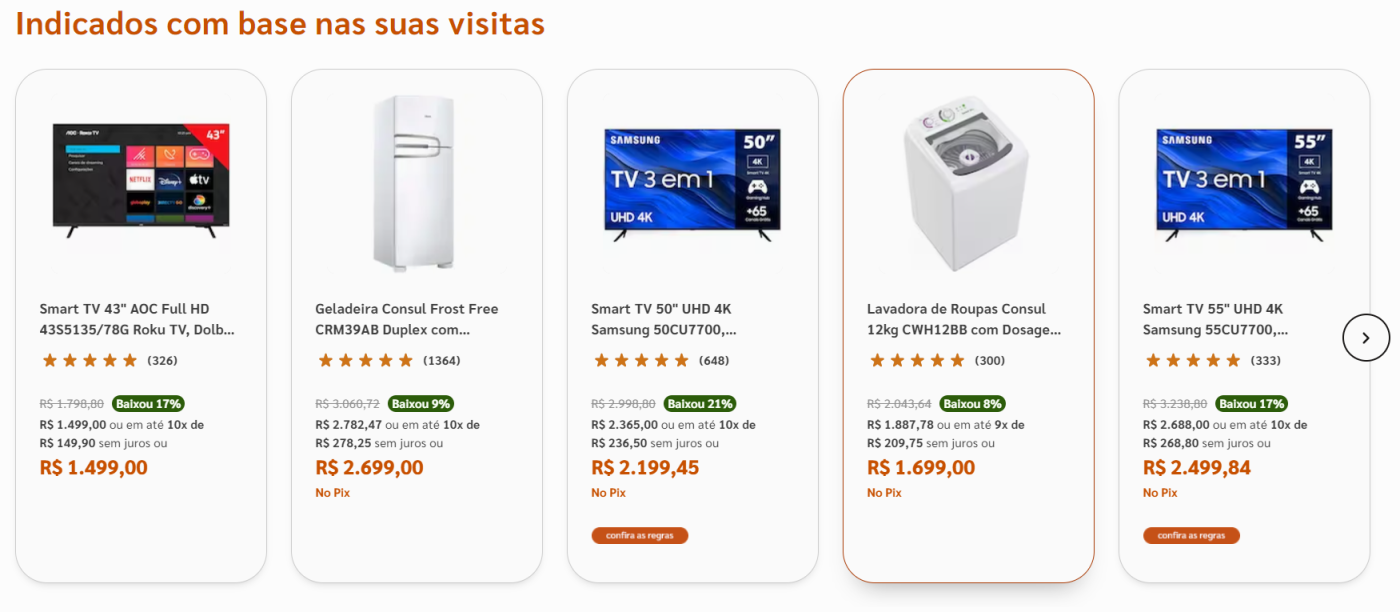The image size is (1400, 612).
Task: Click the 'Baixou 21%' discount badge
Action: 700,404
